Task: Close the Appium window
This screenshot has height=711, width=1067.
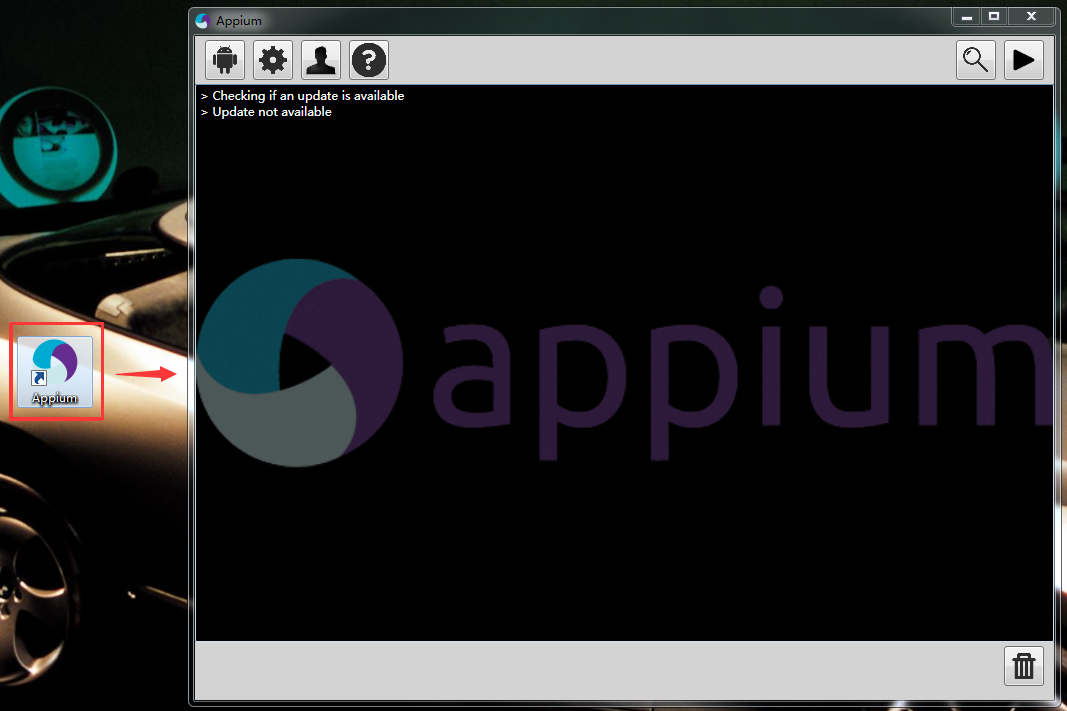Action: coord(1032,16)
